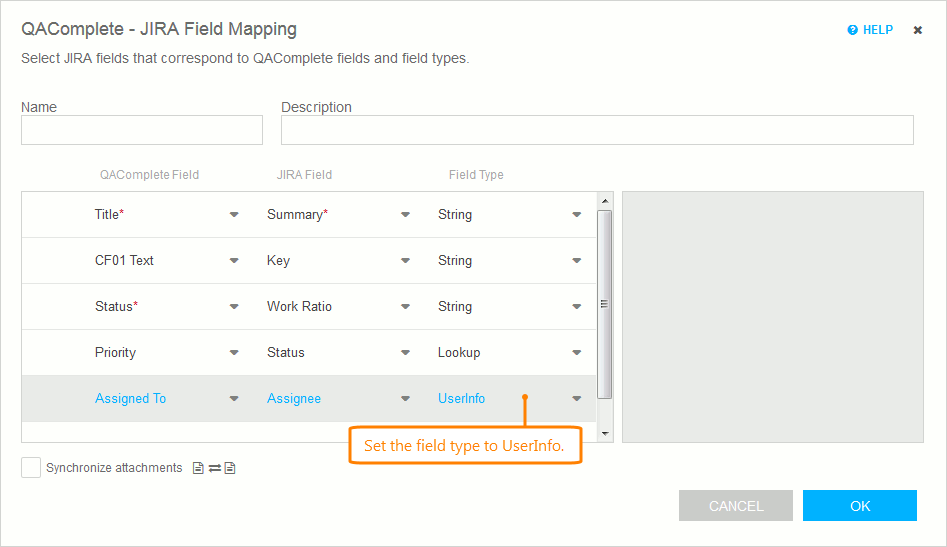Open the Lookup field type dropdown
The height and width of the screenshot is (547, 947).
pyautogui.click(x=577, y=353)
